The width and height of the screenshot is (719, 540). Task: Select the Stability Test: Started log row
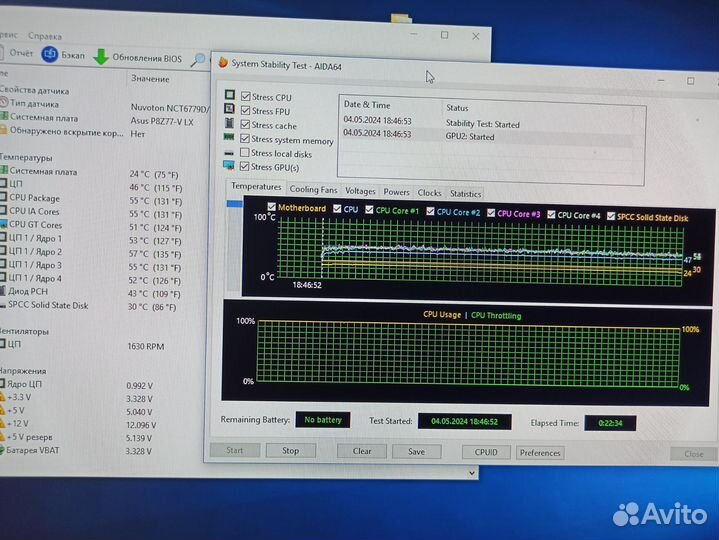click(488, 123)
